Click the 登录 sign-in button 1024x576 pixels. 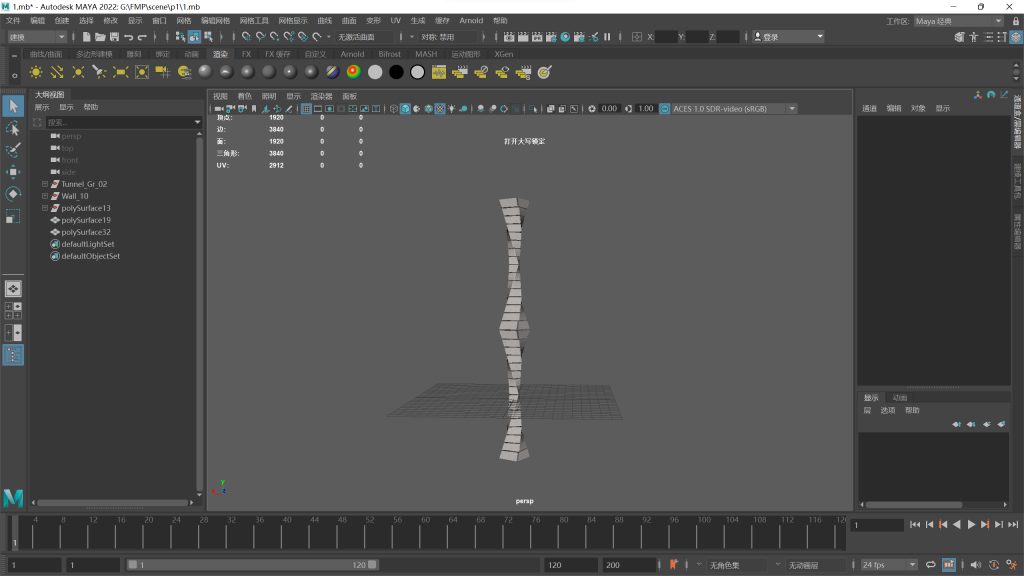(792, 37)
